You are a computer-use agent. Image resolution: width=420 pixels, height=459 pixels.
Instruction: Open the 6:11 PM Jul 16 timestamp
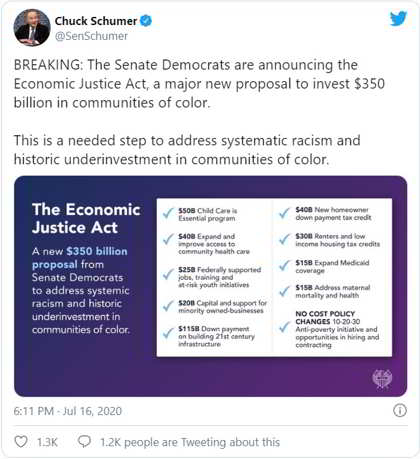coord(68,411)
